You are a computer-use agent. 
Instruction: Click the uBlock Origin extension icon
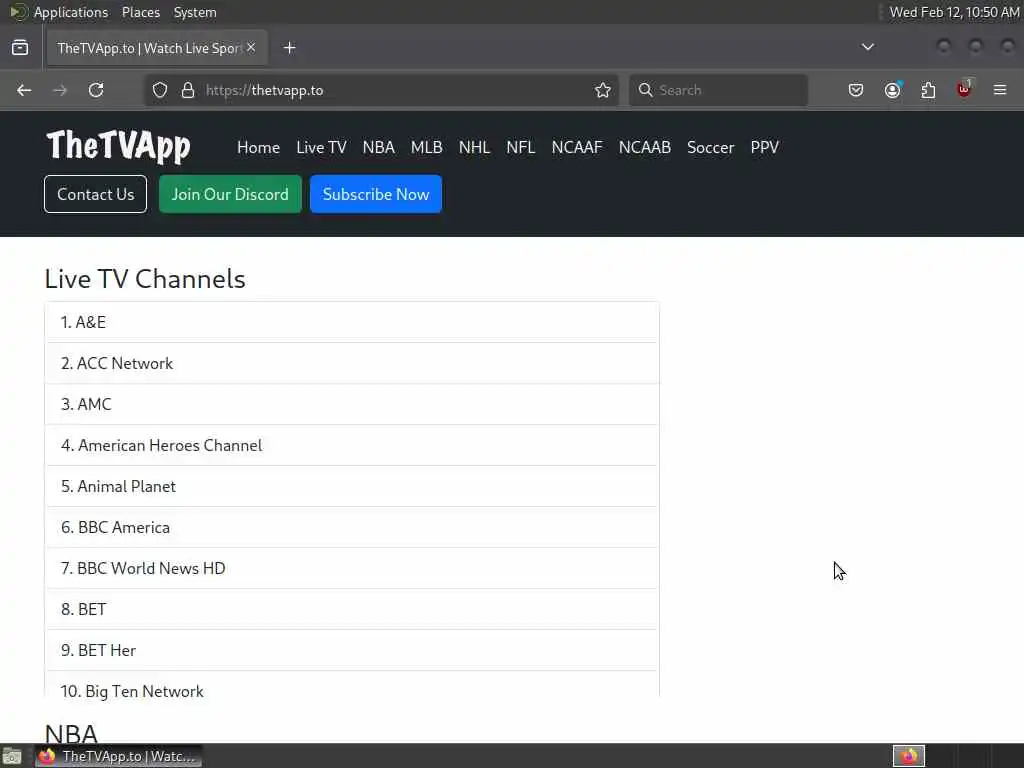click(964, 89)
